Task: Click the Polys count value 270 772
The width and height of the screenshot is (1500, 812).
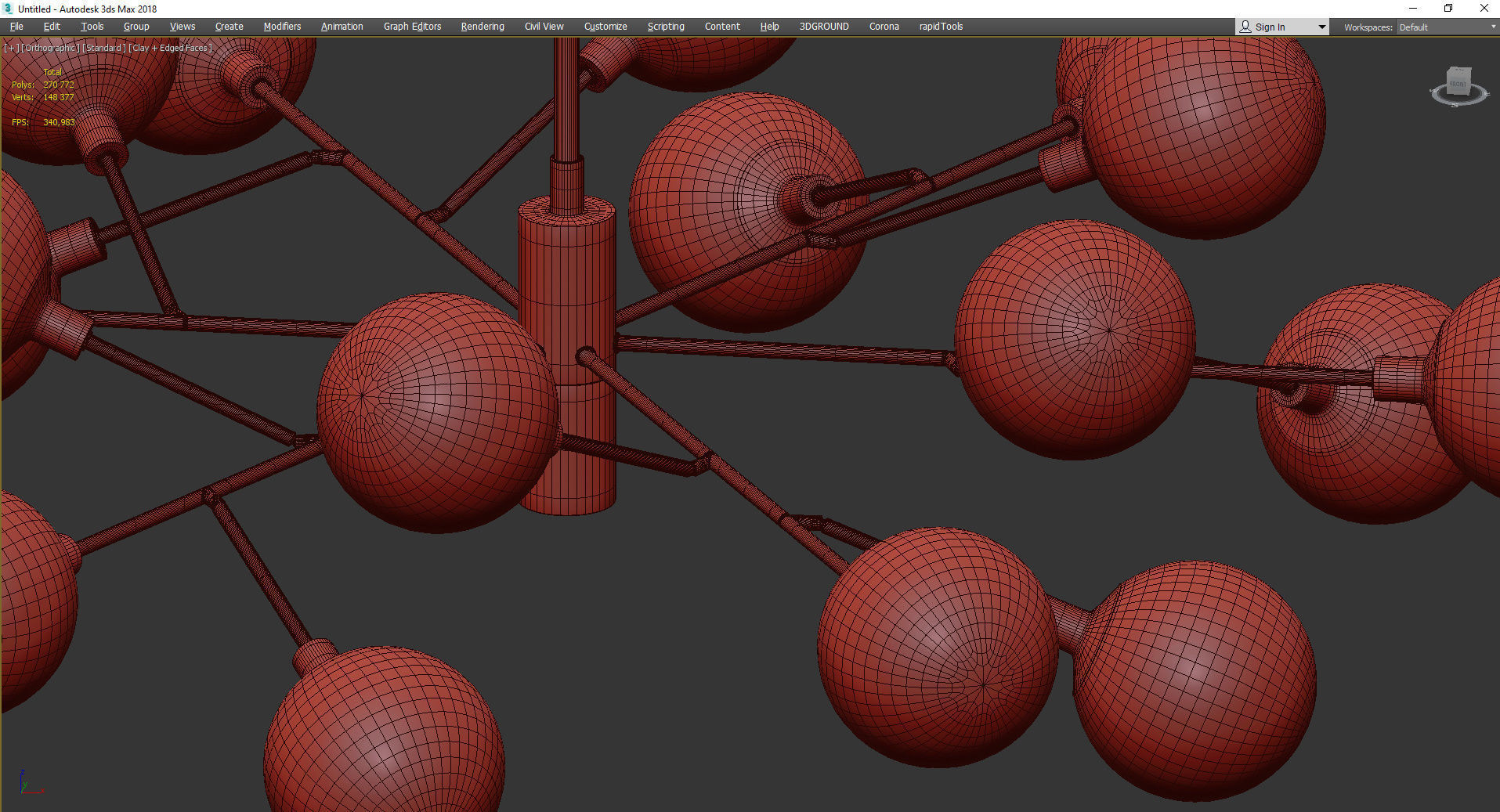Action: [x=59, y=85]
